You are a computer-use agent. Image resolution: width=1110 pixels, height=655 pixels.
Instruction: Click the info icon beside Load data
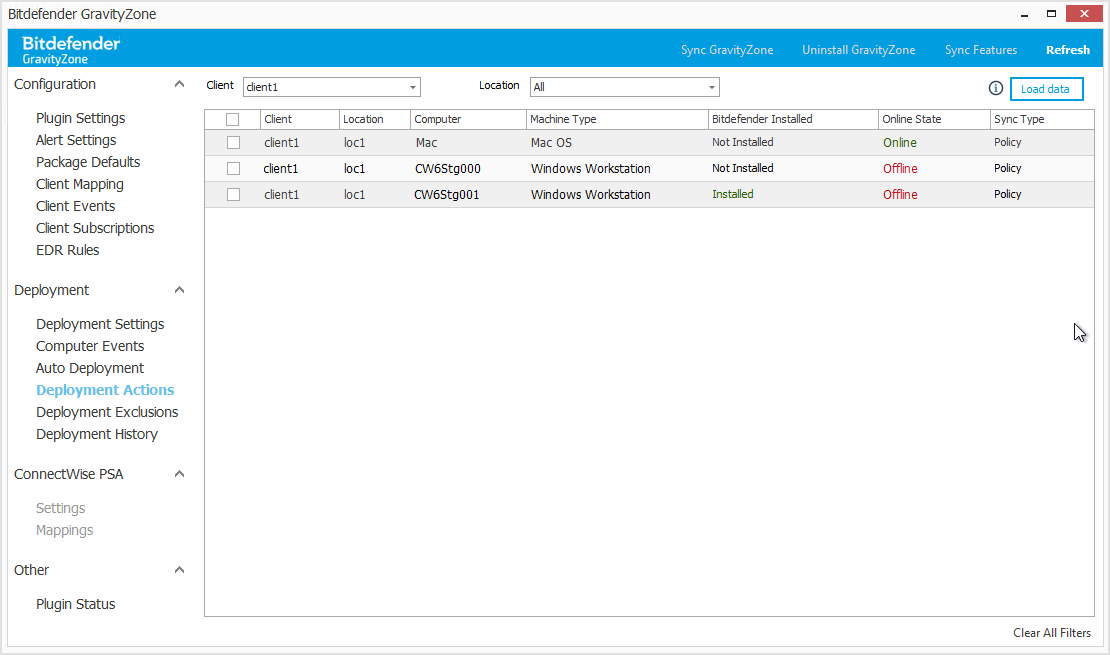tap(995, 88)
